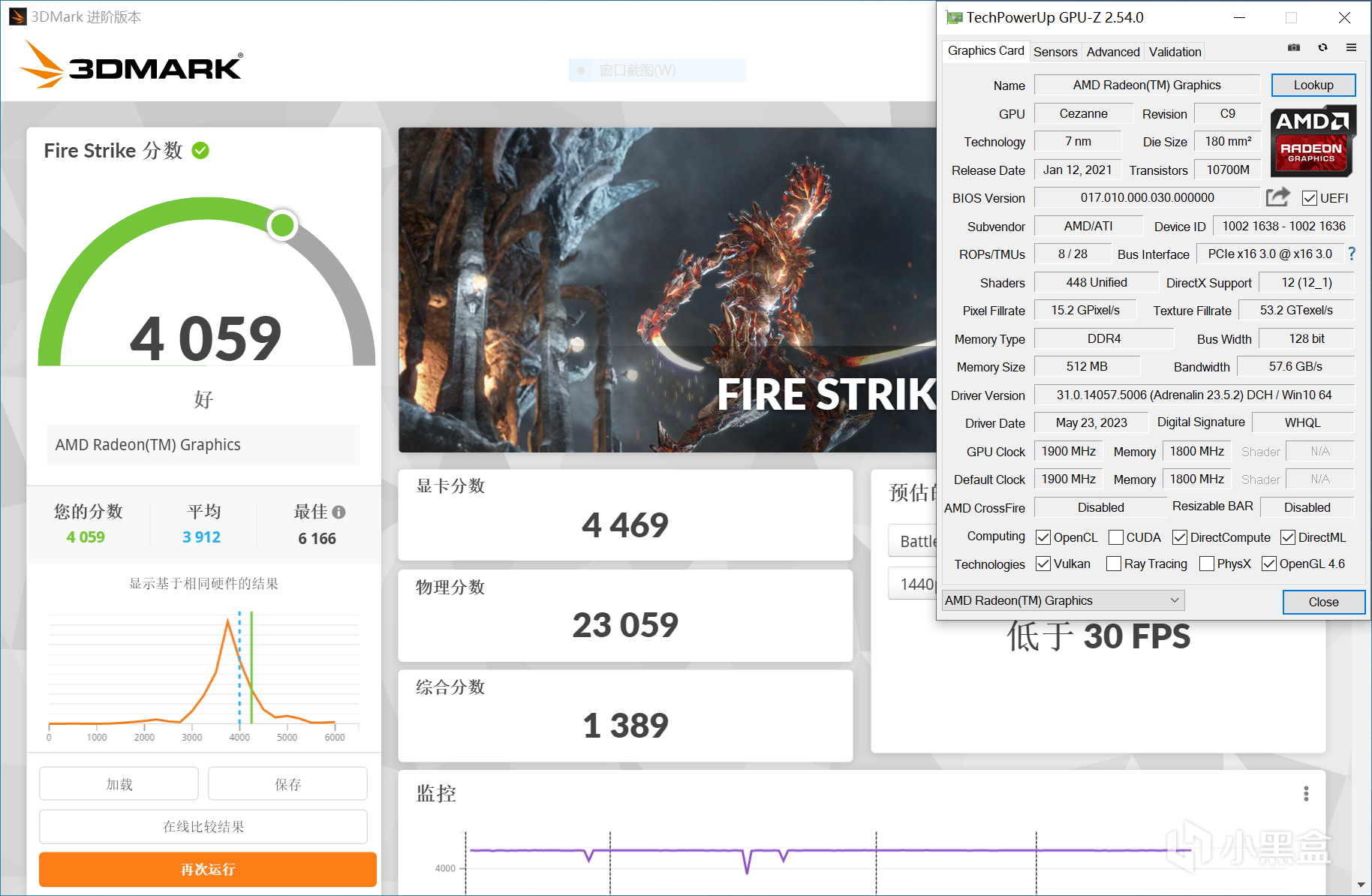Viewport: 1372px width, 896px height.
Task: Click the green knob on score gauge
Action: pyautogui.click(x=282, y=224)
